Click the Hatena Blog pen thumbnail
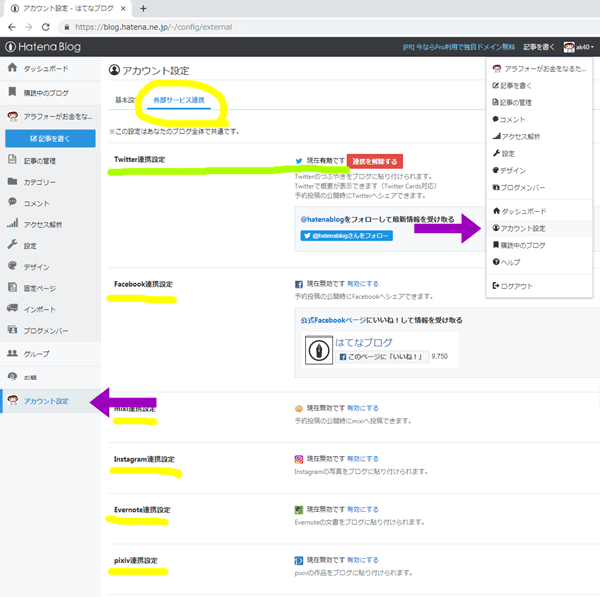The height and width of the screenshot is (597, 600). 319,350
